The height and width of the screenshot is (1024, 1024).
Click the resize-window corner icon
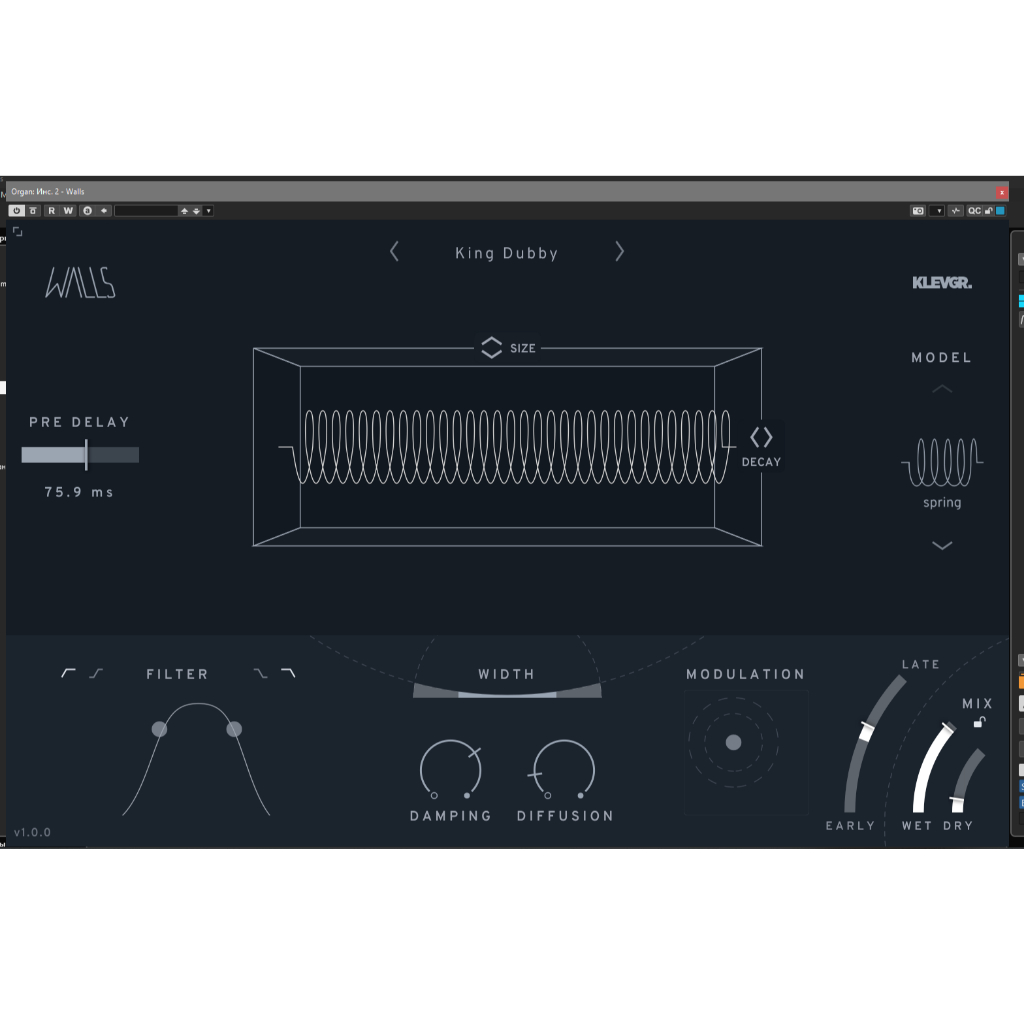point(18,231)
